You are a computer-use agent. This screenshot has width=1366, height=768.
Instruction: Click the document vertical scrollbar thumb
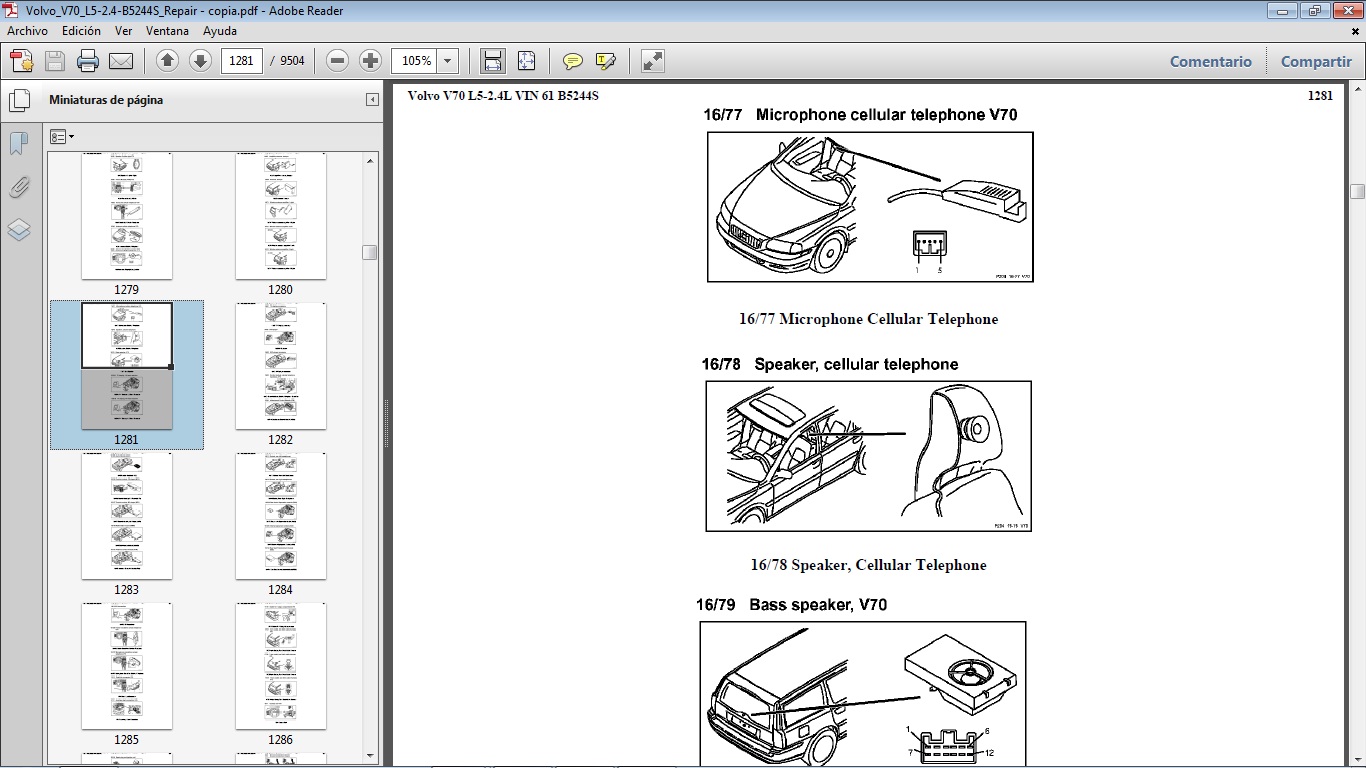point(1357,191)
